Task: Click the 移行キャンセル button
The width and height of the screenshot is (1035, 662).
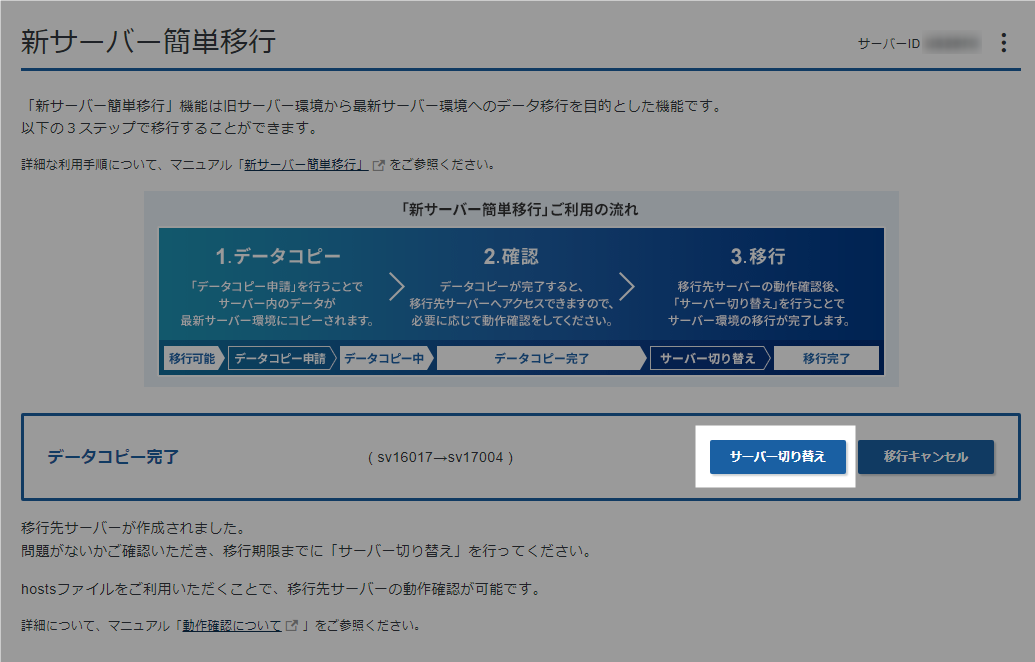Action: 925,456
